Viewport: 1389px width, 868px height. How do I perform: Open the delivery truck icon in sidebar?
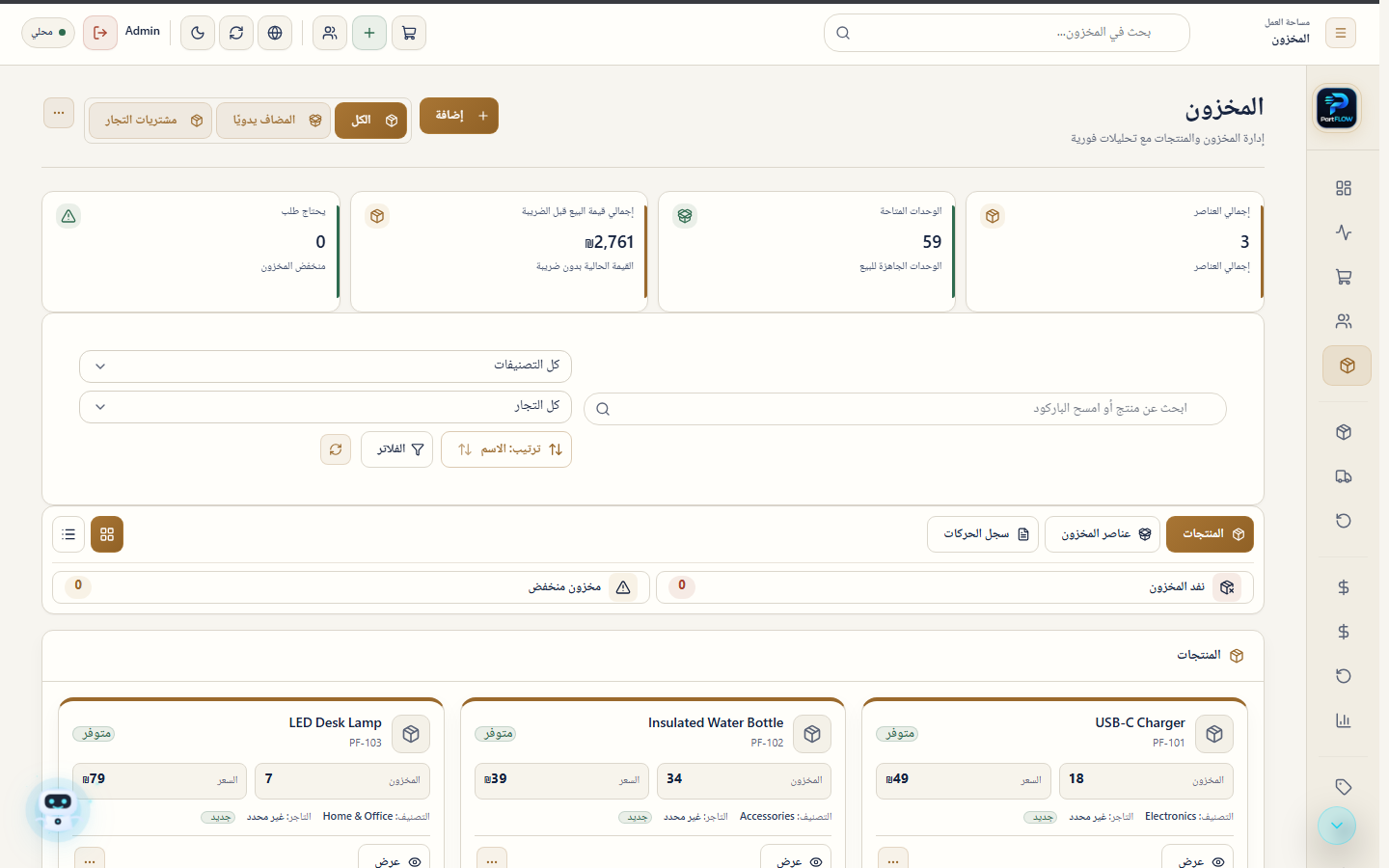click(x=1344, y=476)
